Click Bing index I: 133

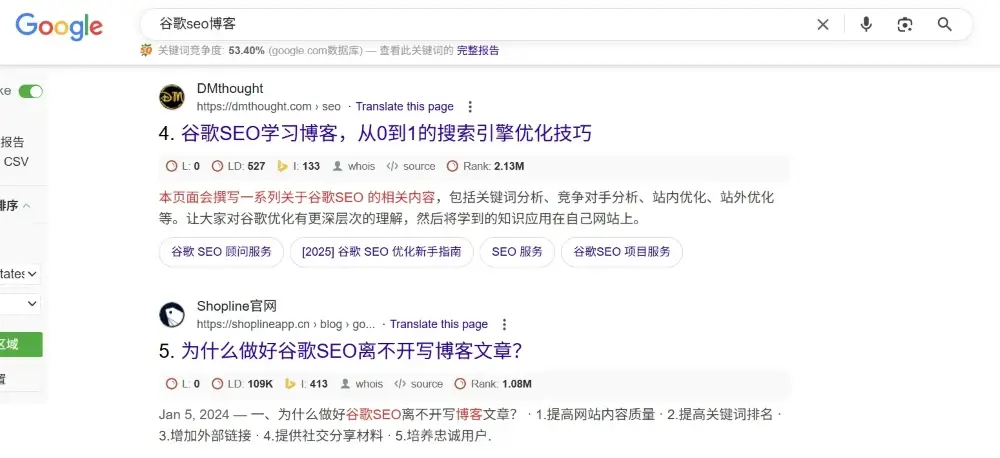click(x=298, y=166)
